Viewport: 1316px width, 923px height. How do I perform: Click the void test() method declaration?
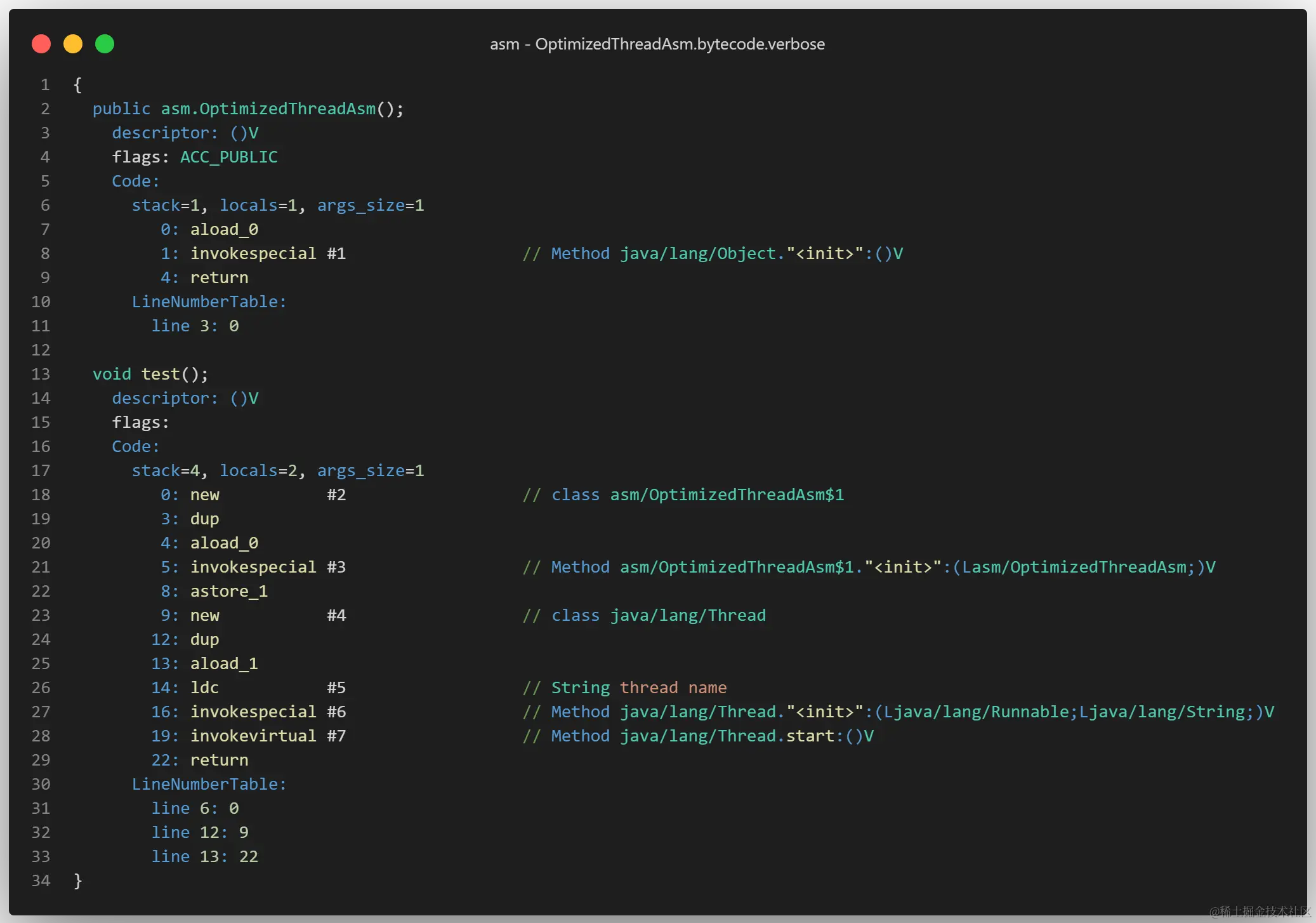click(x=150, y=374)
